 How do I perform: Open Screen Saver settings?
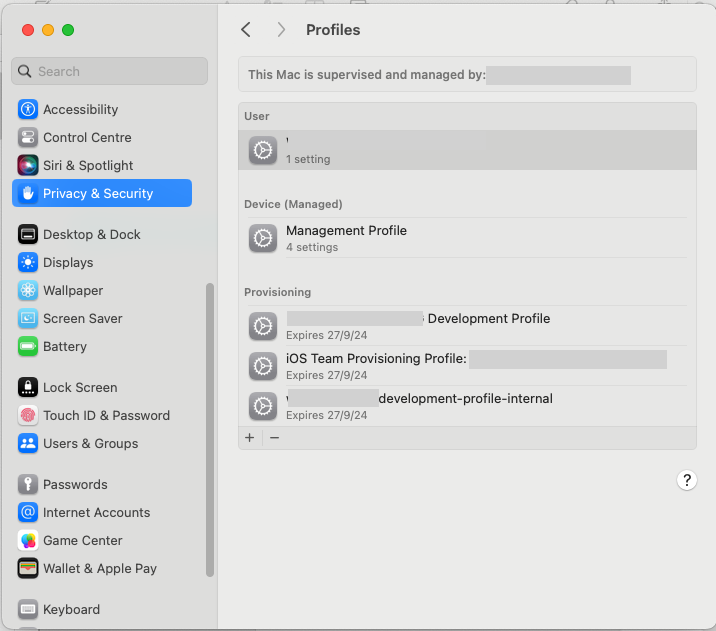pos(82,318)
